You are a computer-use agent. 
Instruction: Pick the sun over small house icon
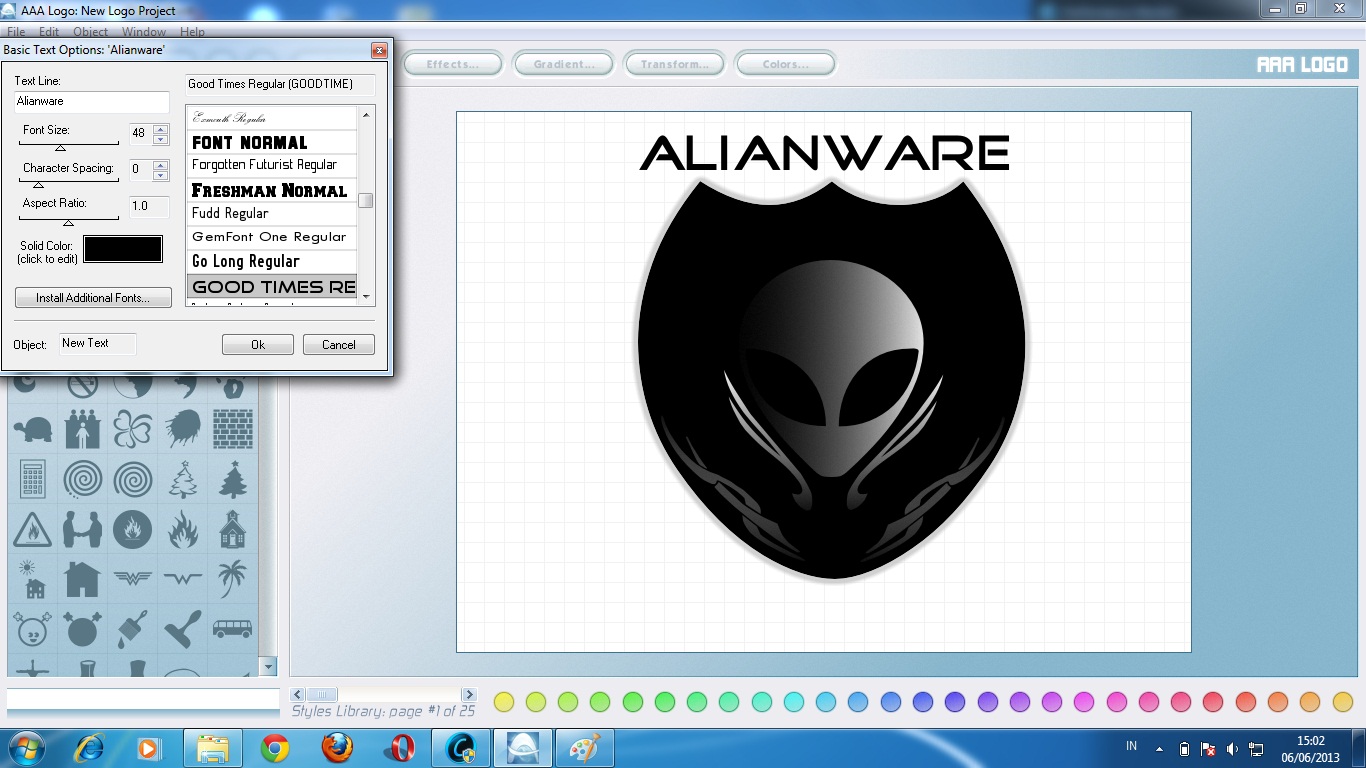point(33,579)
